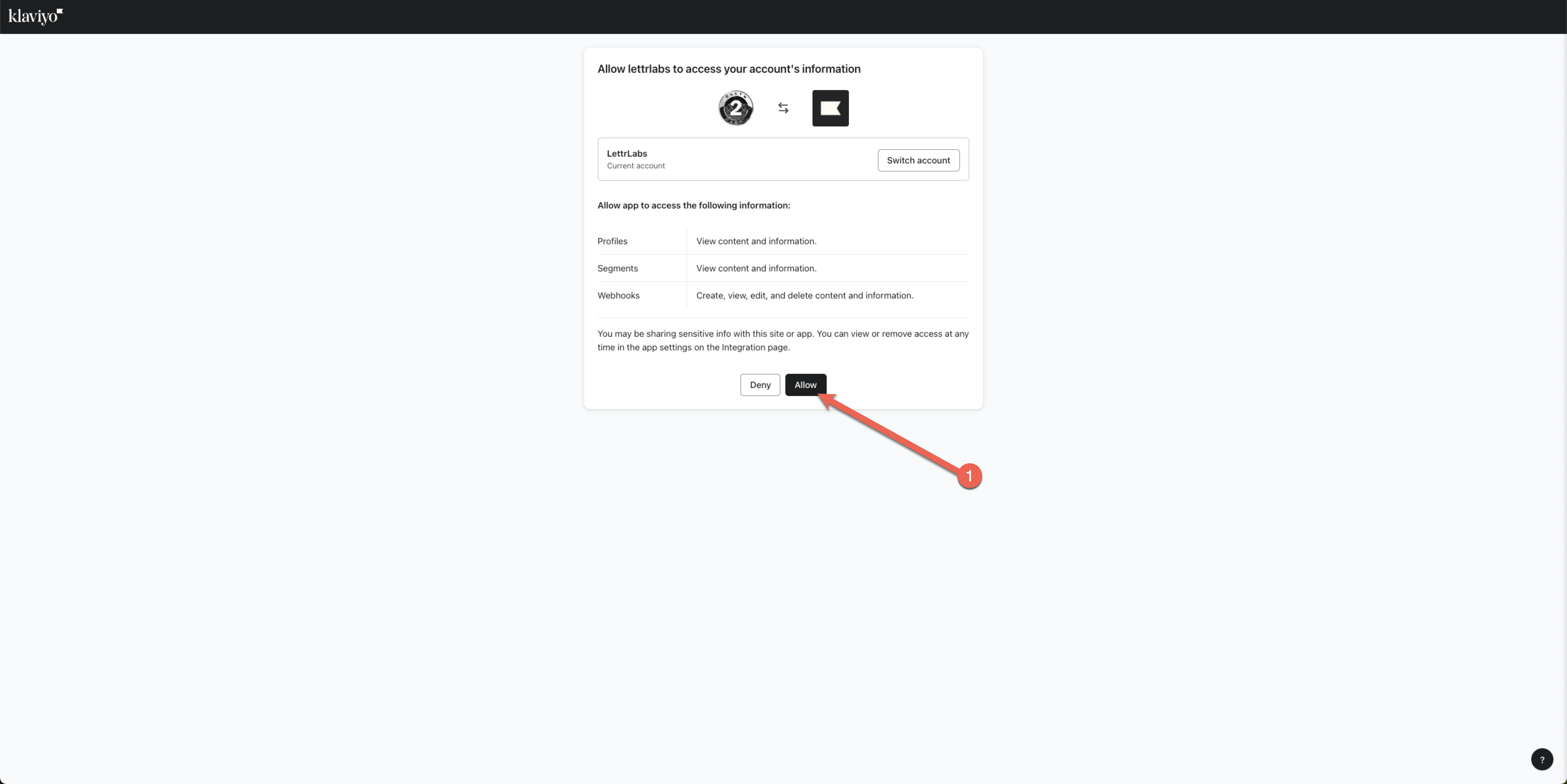Click the black Klaviyo flag icon
The height and width of the screenshot is (784, 1567).
point(830,108)
